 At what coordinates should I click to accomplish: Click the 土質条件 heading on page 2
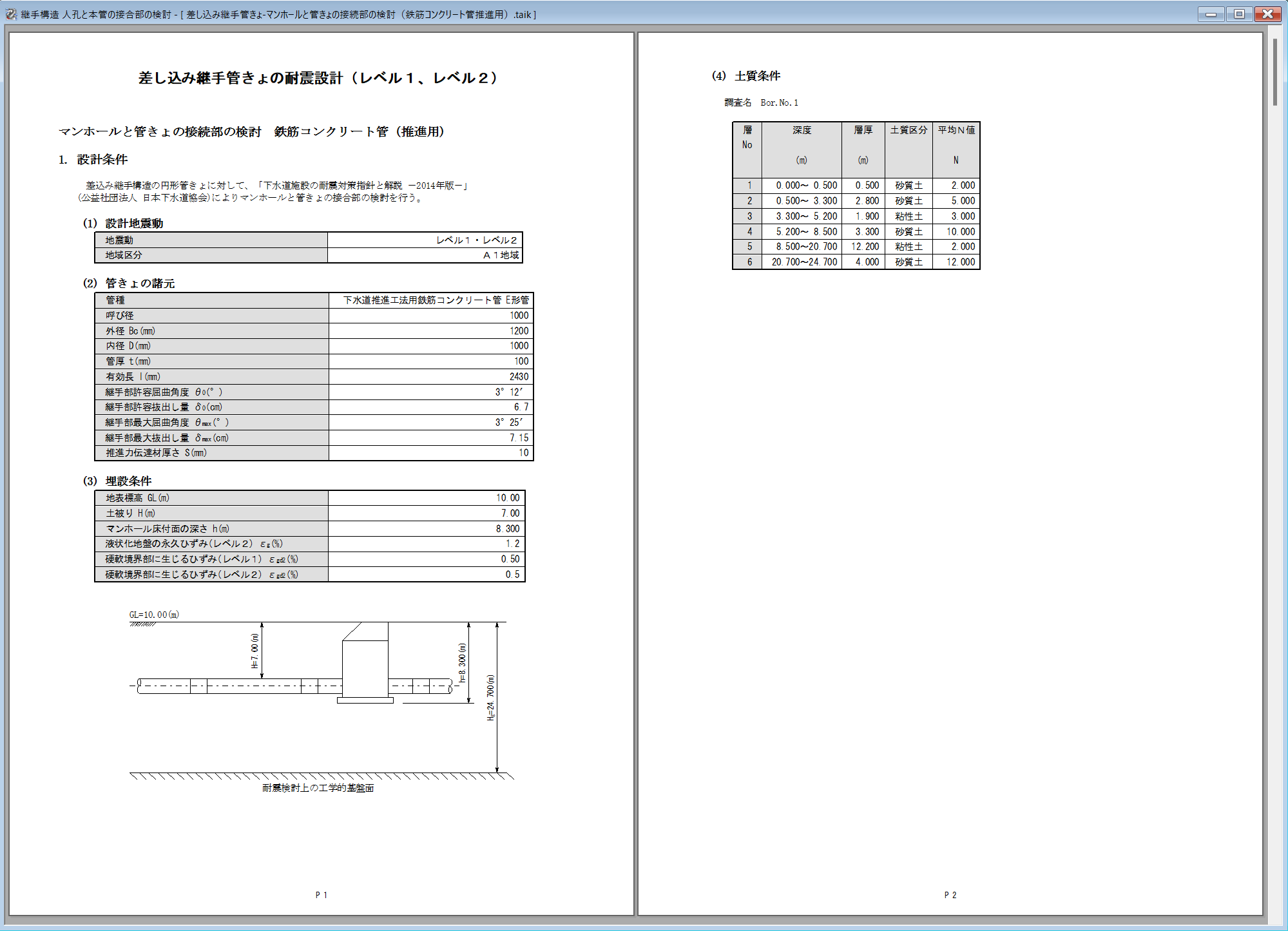756,76
